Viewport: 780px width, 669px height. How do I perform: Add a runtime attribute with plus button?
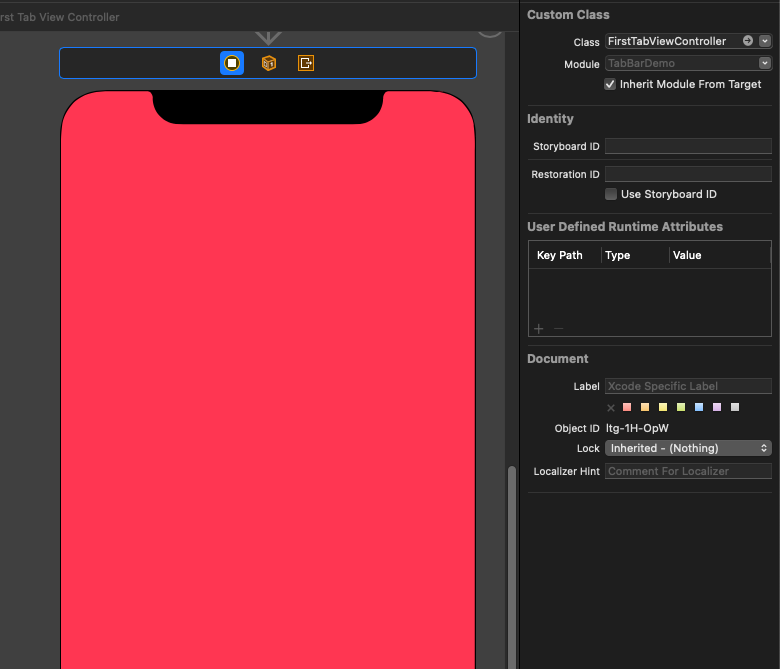[x=539, y=329]
